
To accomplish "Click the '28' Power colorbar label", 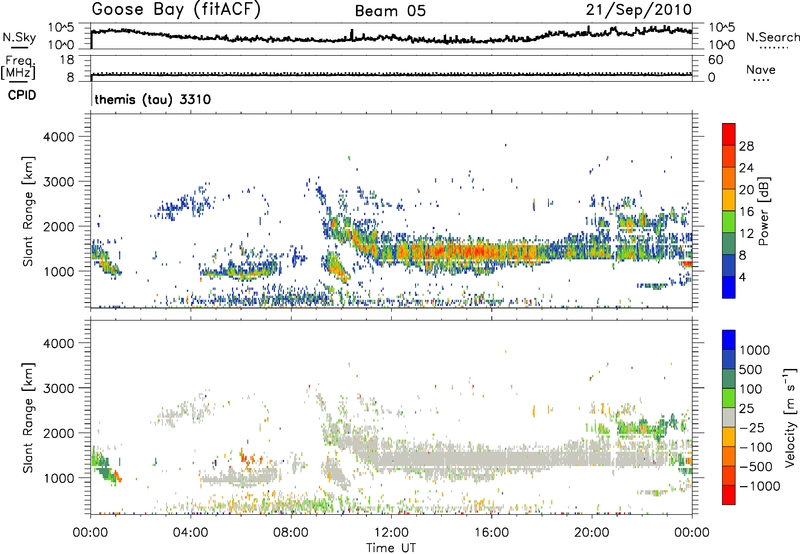I will (746, 146).
